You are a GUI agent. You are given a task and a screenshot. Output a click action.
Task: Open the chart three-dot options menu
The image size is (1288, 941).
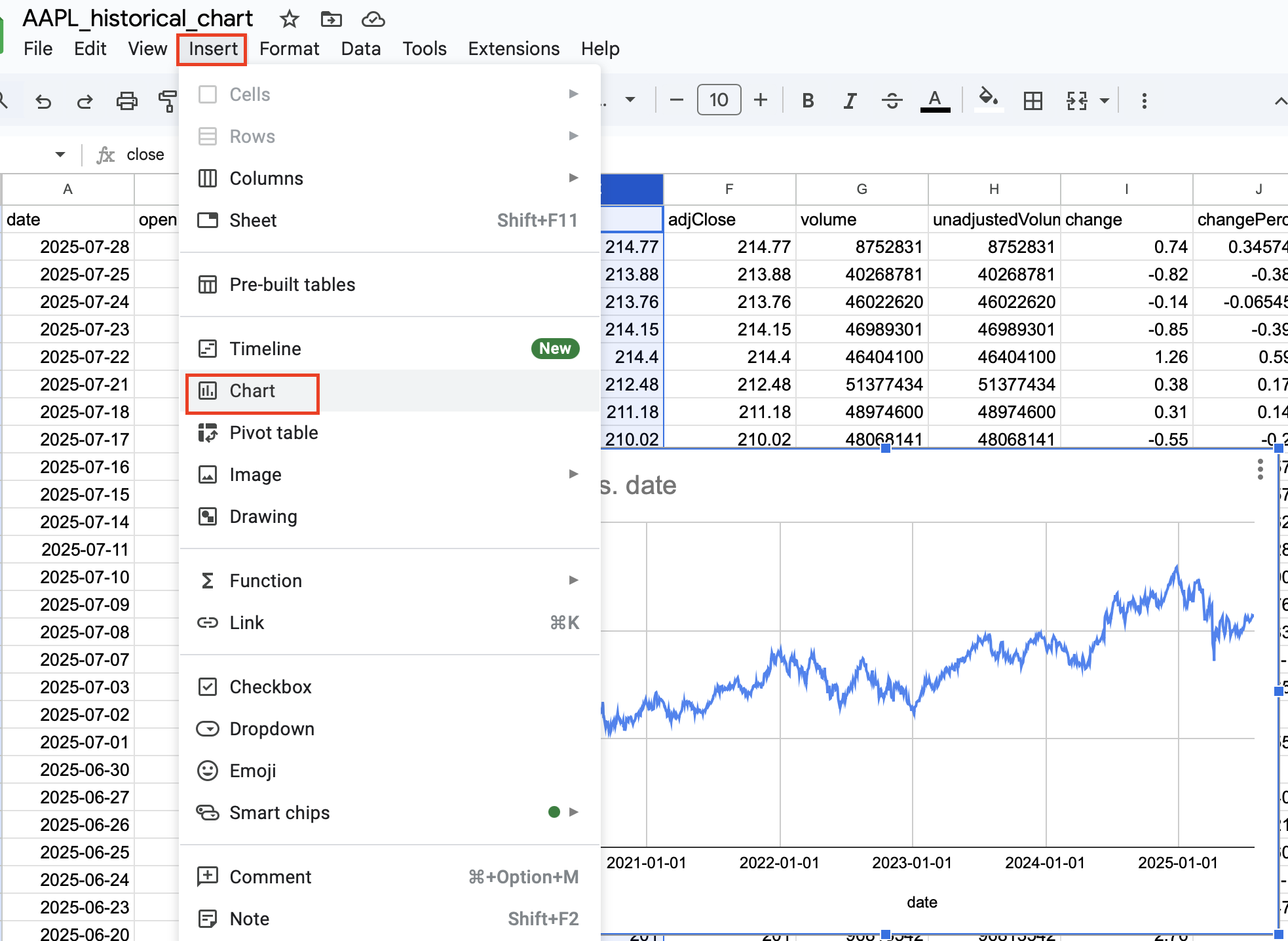[x=1260, y=469]
